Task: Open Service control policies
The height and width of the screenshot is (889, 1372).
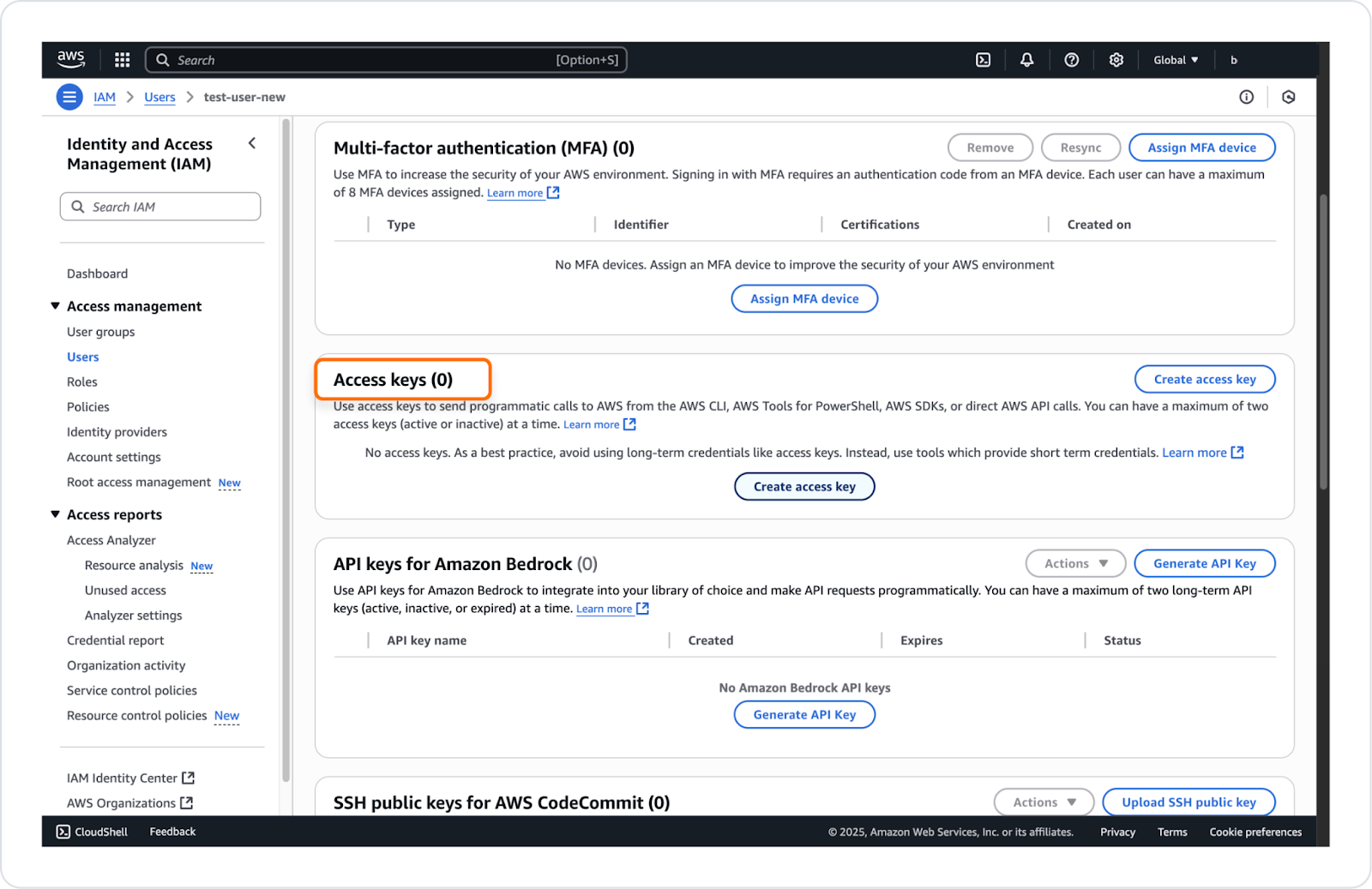Action: [x=132, y=690]
